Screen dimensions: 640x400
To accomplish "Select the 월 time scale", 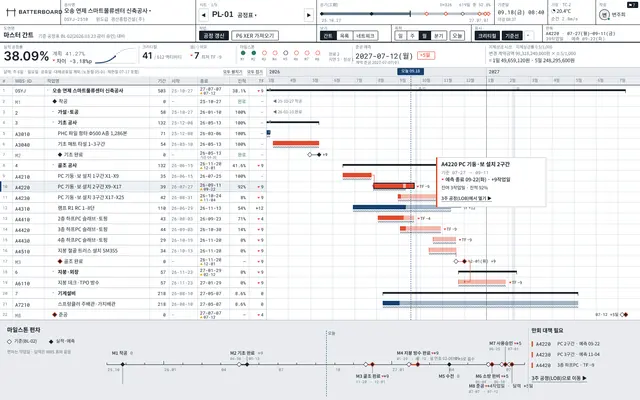I will point(424,36).
